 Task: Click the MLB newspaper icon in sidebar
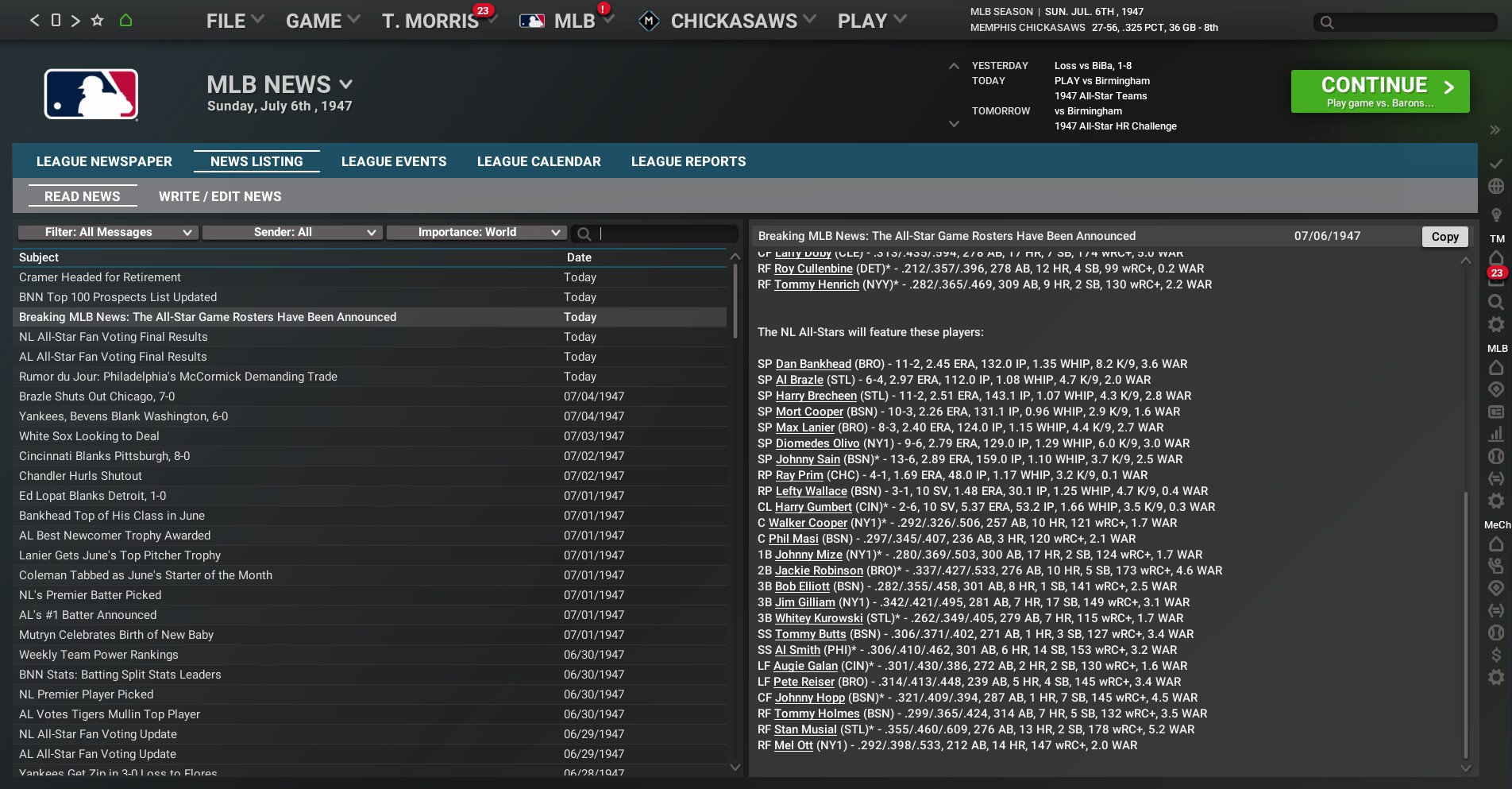[1496, 412]
